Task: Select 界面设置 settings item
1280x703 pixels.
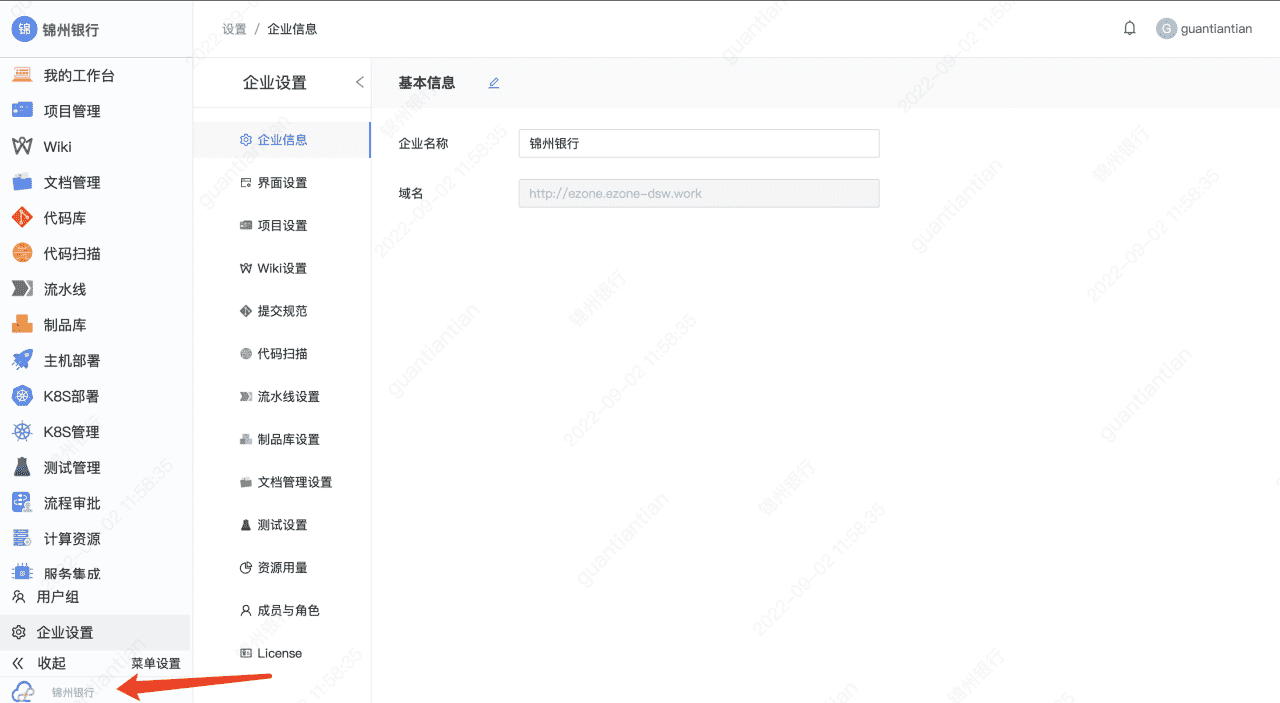Action: click(285, 182)
